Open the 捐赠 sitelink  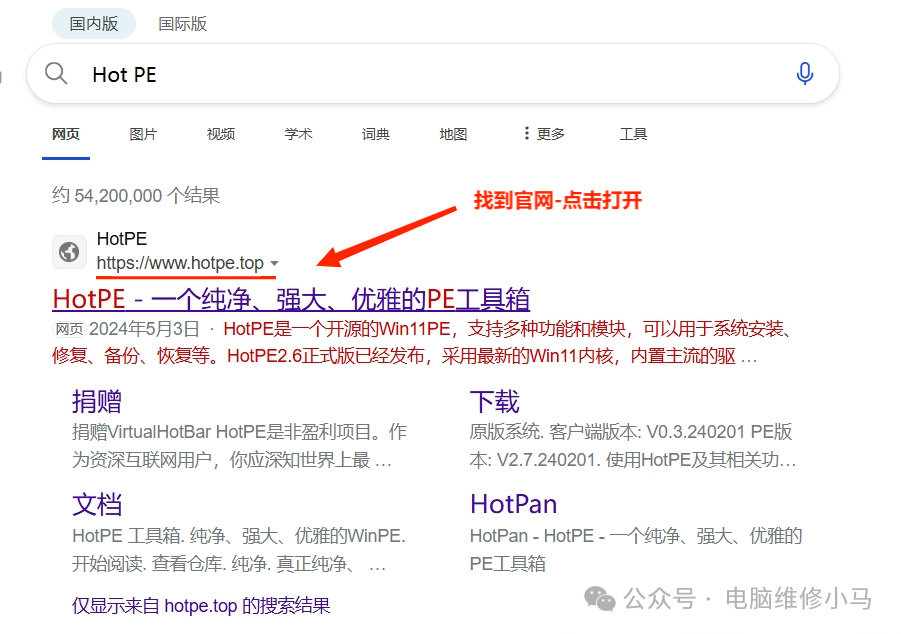coord(97,401)
